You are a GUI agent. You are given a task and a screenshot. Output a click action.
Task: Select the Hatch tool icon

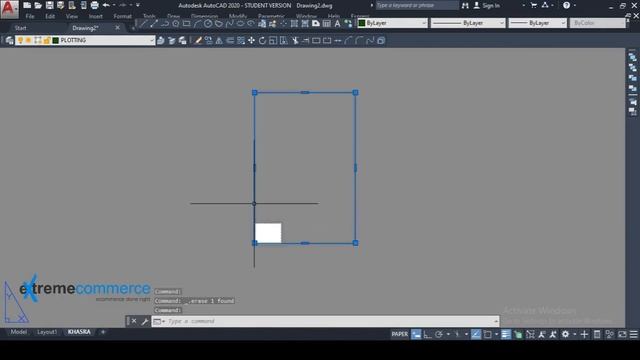(294, 24)
